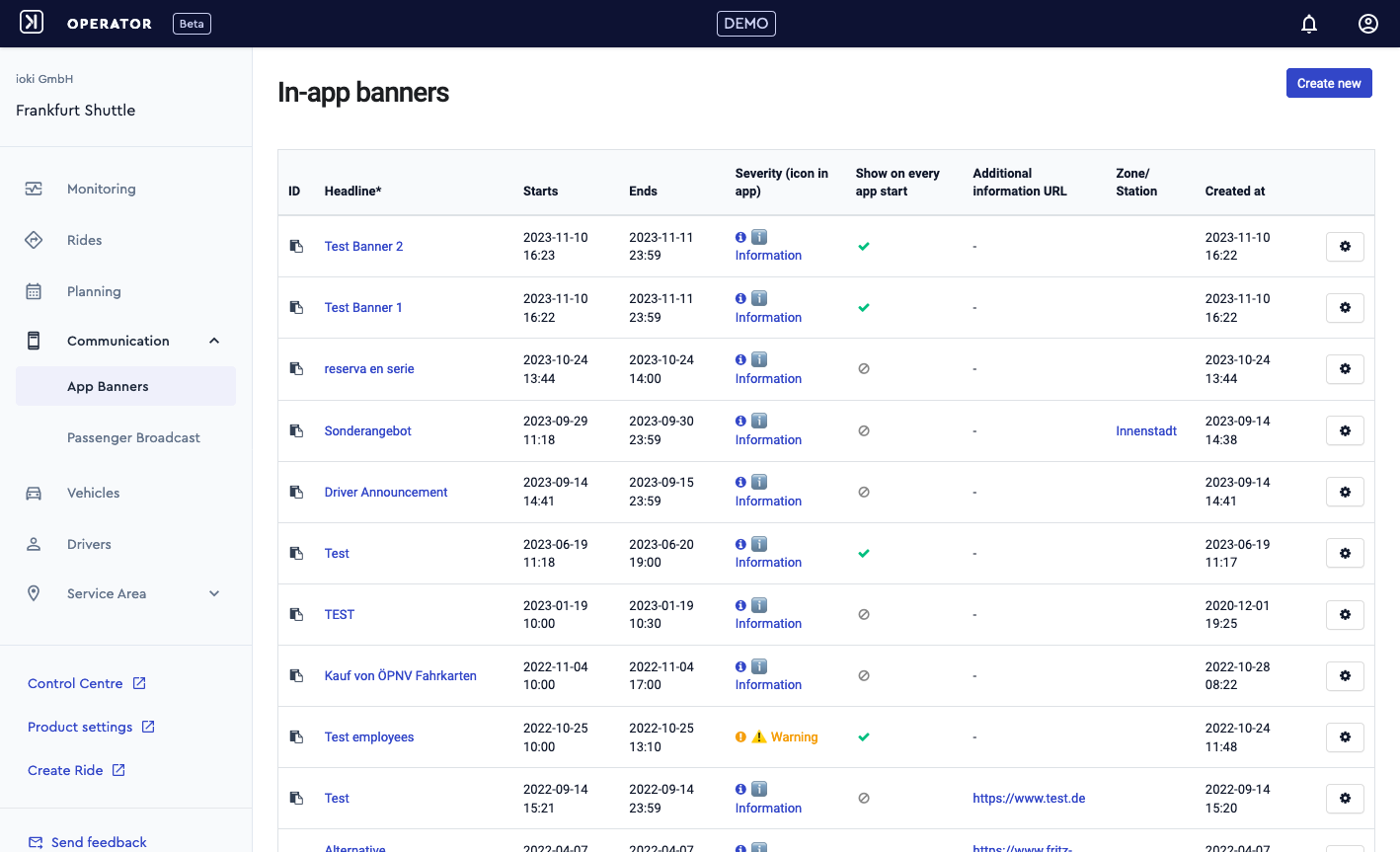Click the Create new button
The height and width of the screenshot is (852, 1400).
coord(1329,83)
